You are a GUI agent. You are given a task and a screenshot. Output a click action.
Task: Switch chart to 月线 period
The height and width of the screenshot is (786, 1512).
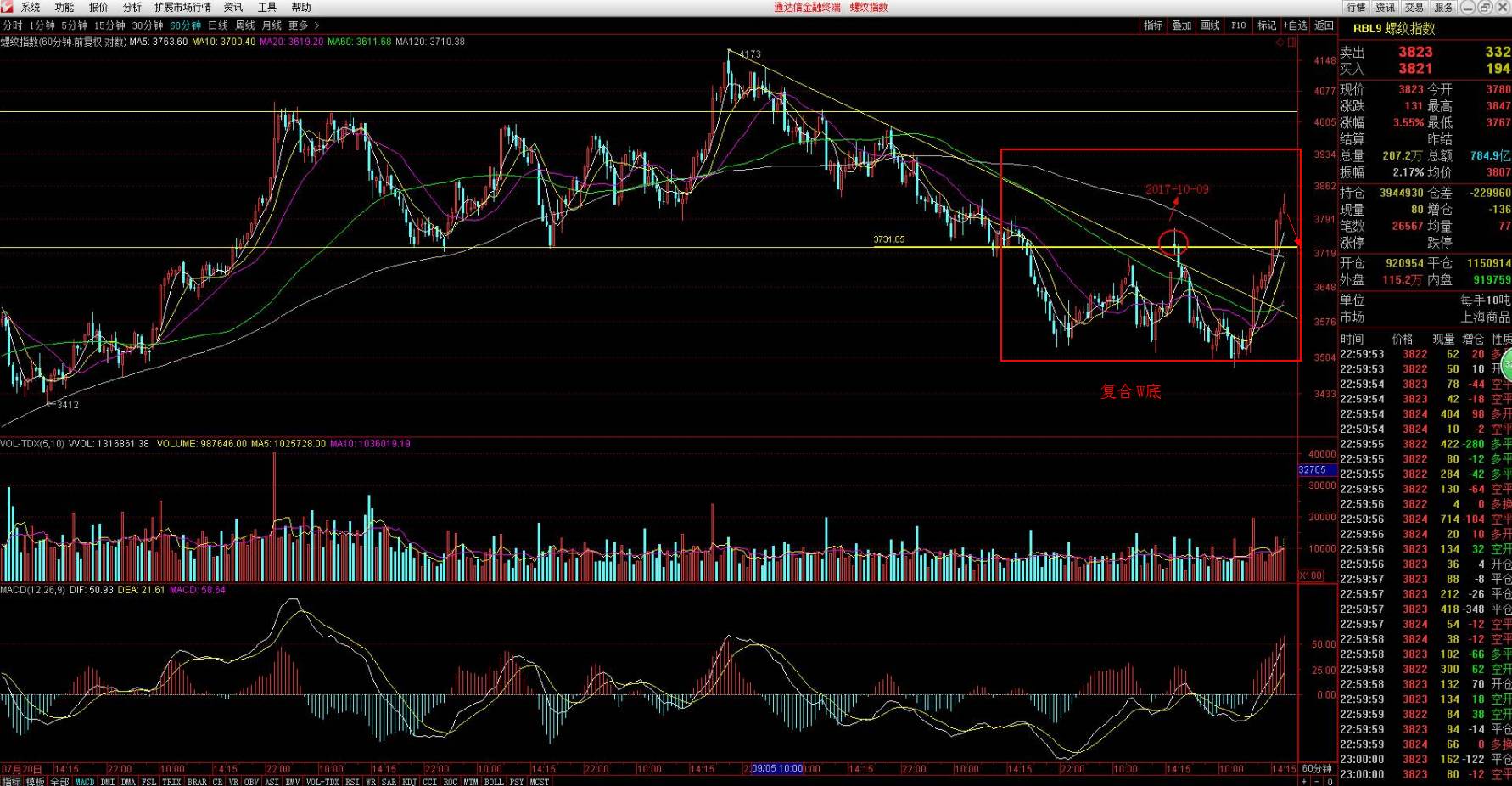[272, 25]
